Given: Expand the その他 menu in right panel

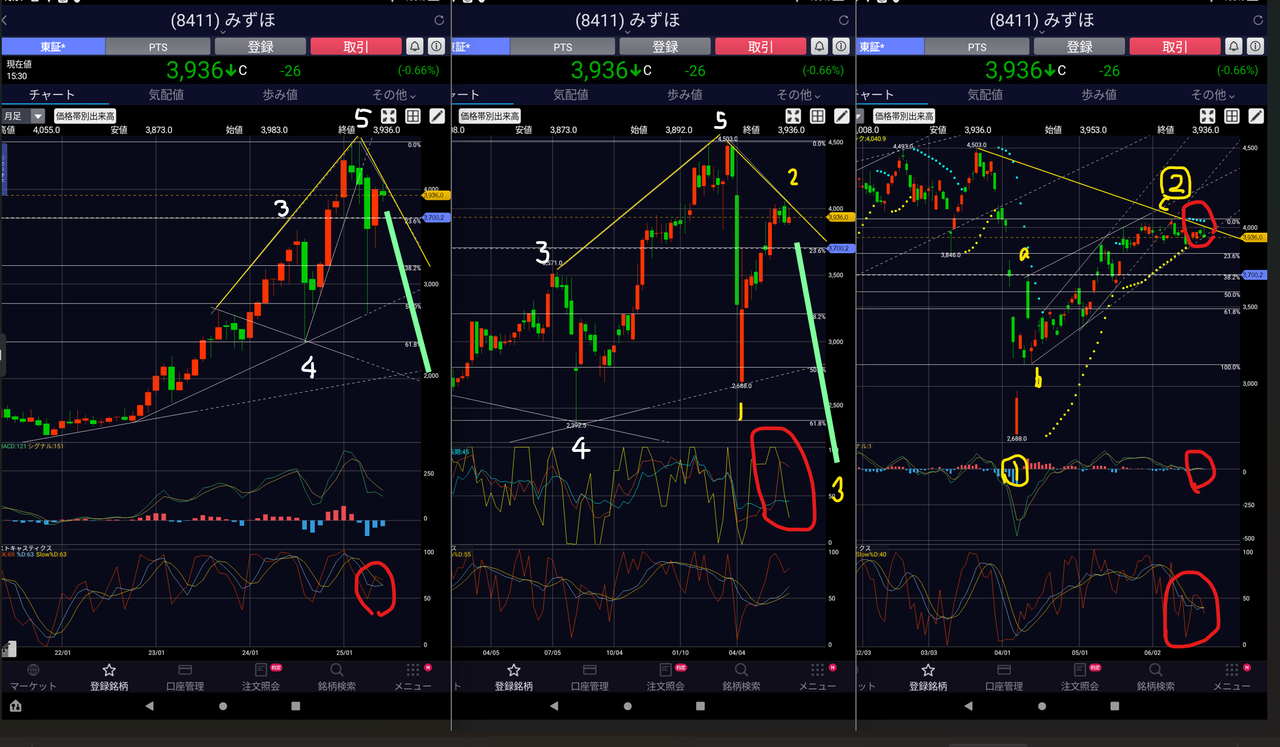Looking at the screenshot, I should (x=1214, y=94).
